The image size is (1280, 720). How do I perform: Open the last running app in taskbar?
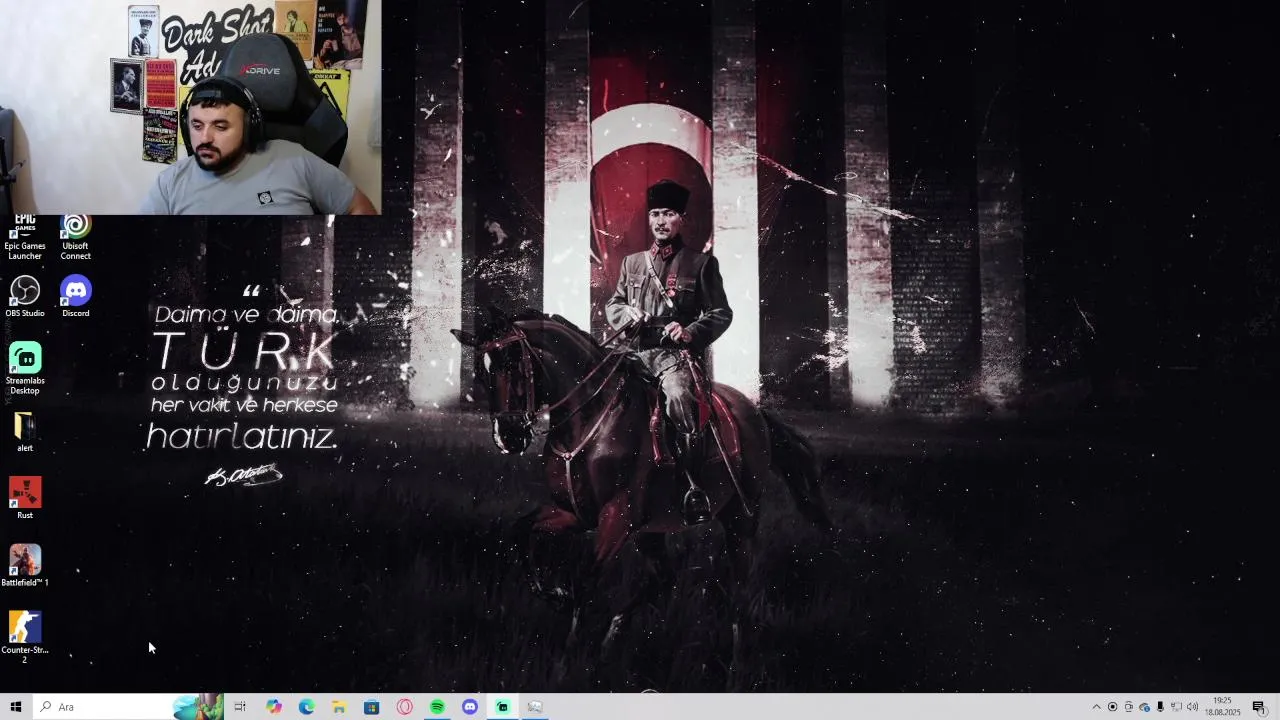535,707
